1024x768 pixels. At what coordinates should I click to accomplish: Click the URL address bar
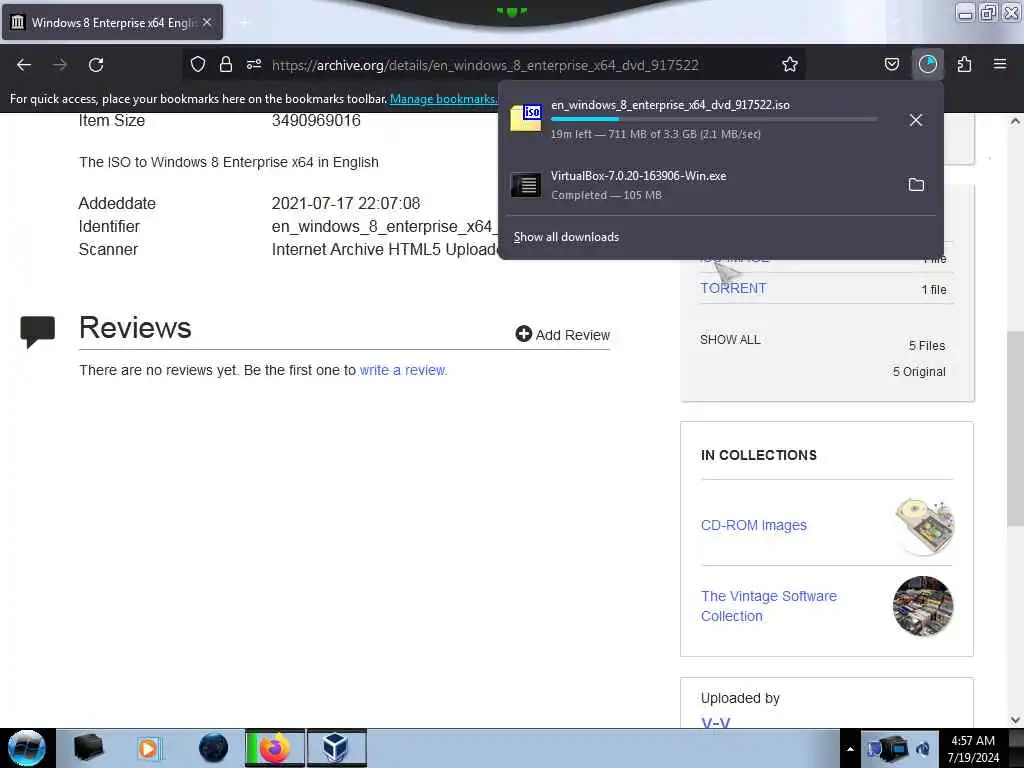coord(485,65)
